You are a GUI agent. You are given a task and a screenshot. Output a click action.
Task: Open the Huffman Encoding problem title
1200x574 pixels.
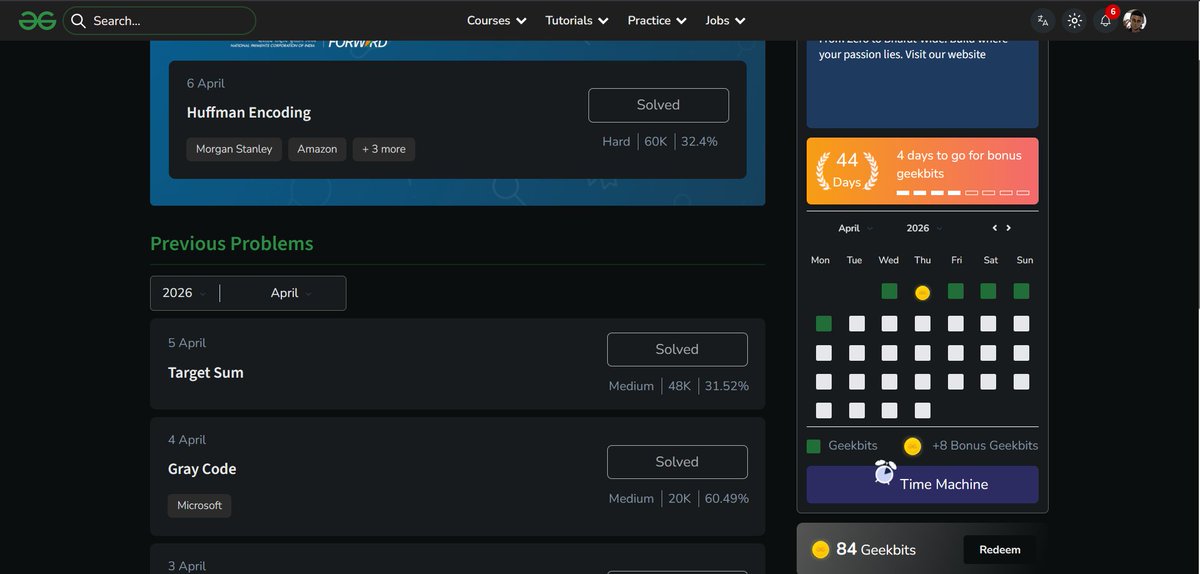coord(249,113)
